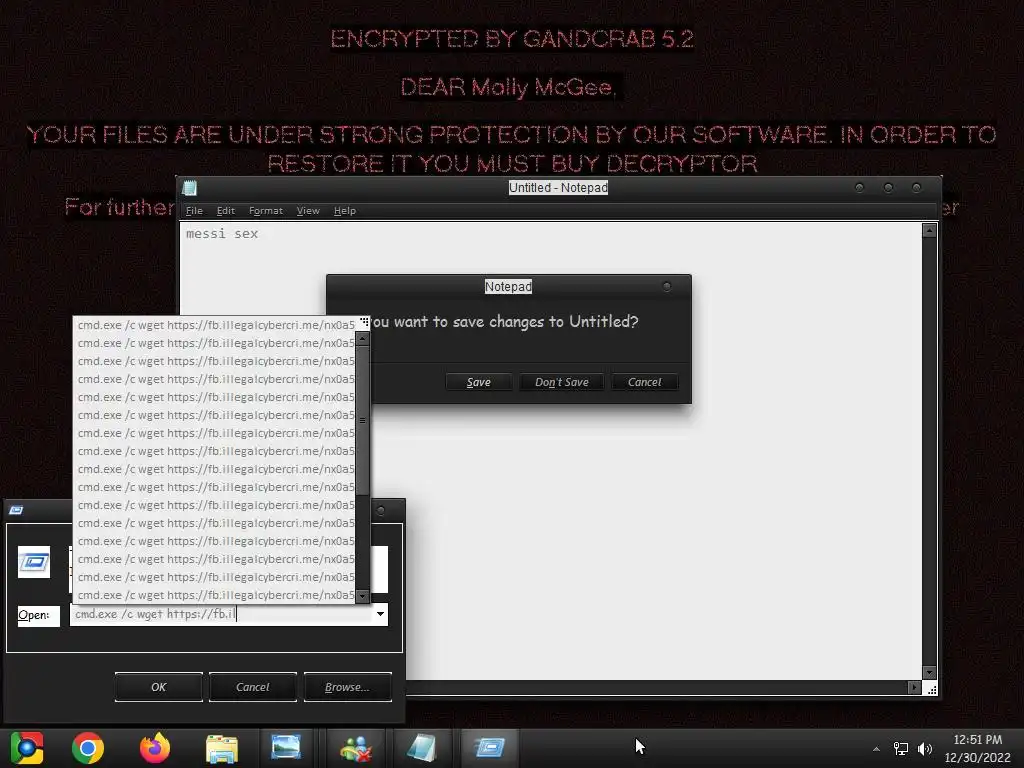Image resolution: width=1024 pixels, height=768 pixels.
Task: Open the View menu in Notepad
Action: pos(308,211)
